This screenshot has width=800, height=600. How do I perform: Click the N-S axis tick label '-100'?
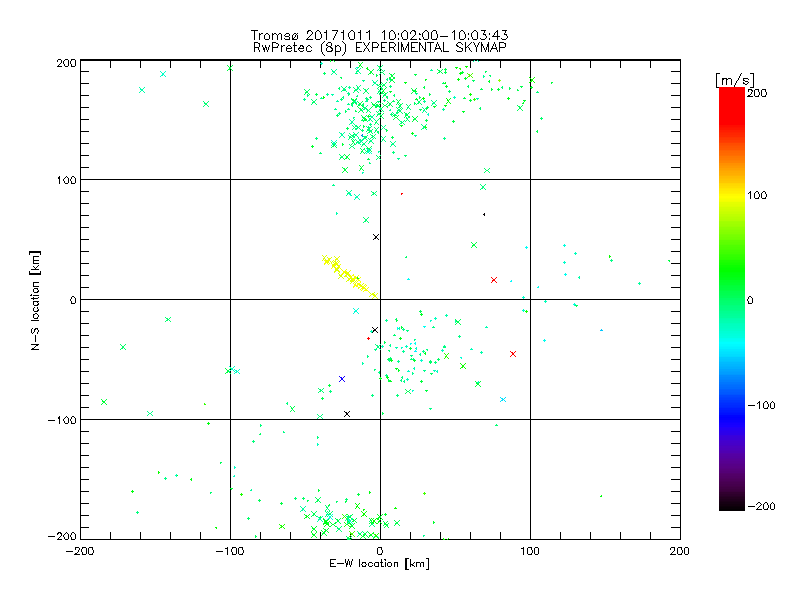(x=62, y=420)
